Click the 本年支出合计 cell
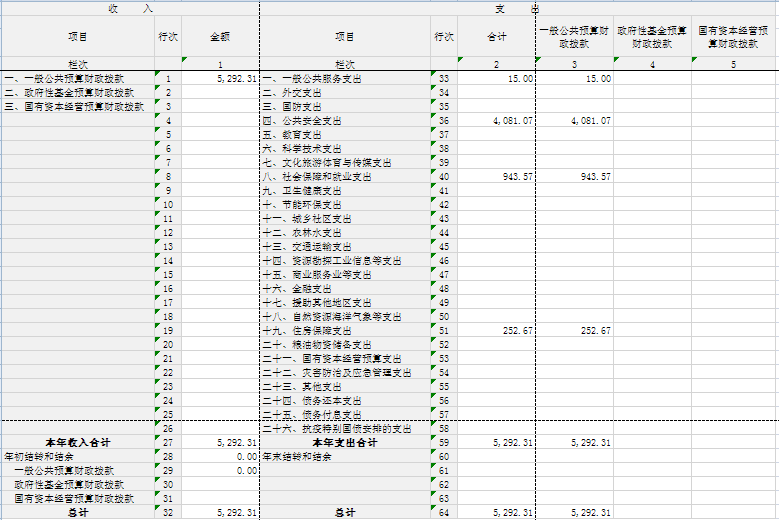Viewport: 779px width, 520px height. (344, 443)
